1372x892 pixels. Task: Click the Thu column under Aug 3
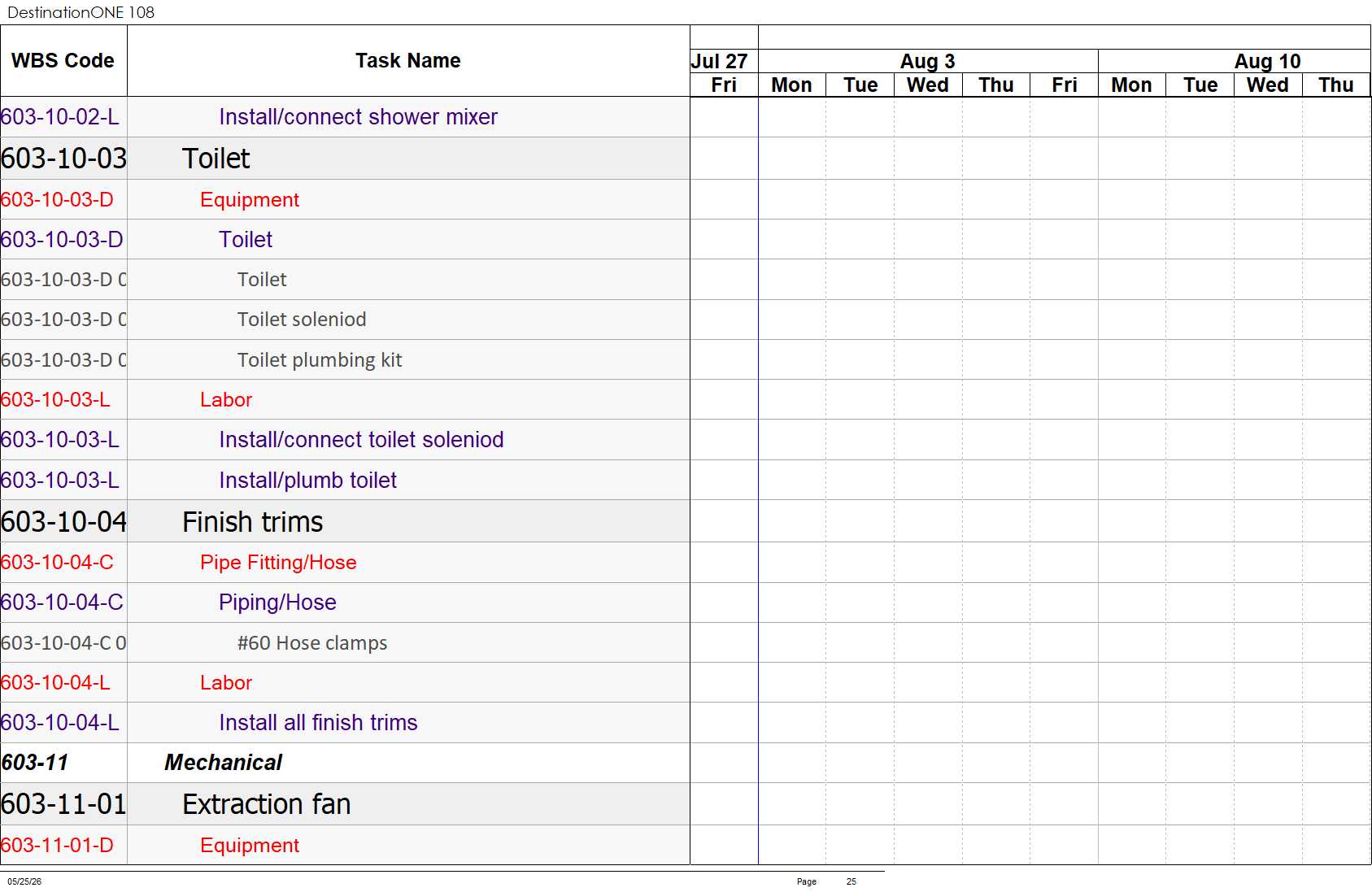pyautogui.click(x=996, y=85)
